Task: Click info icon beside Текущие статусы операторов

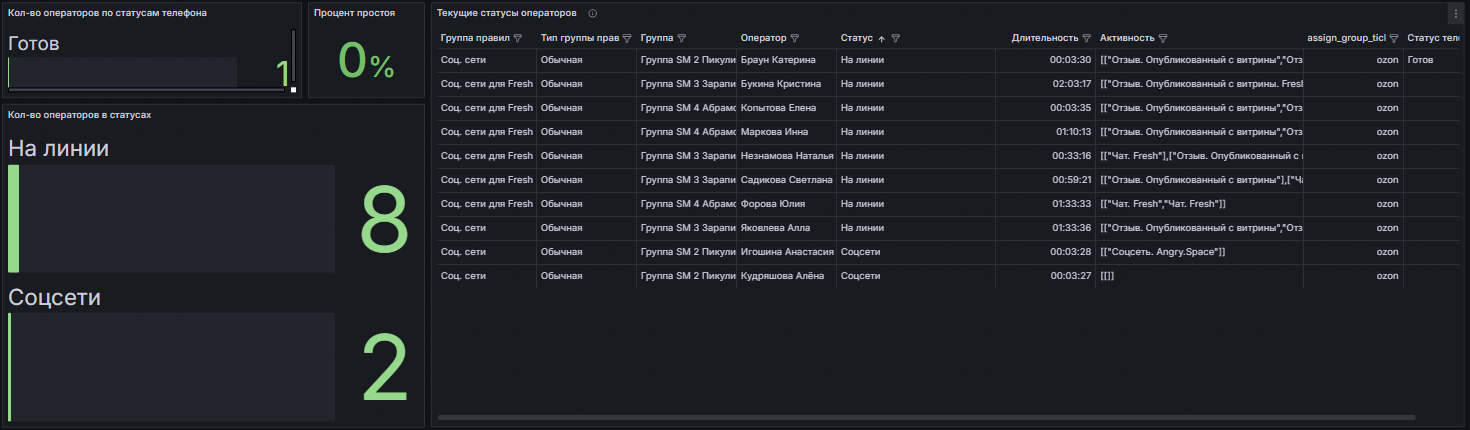Action: coord(593,13)
